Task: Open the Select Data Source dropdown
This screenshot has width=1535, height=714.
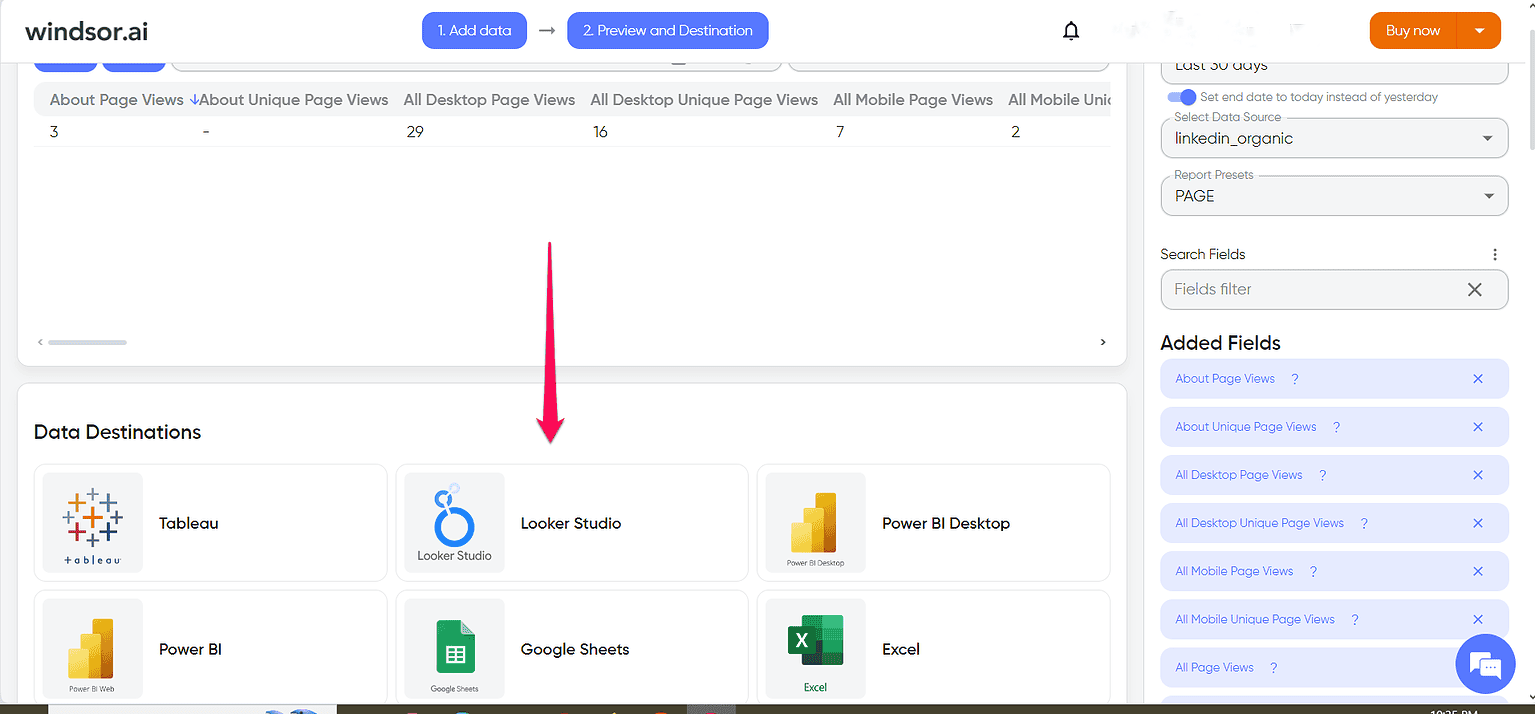Action: click(1334, 138)
